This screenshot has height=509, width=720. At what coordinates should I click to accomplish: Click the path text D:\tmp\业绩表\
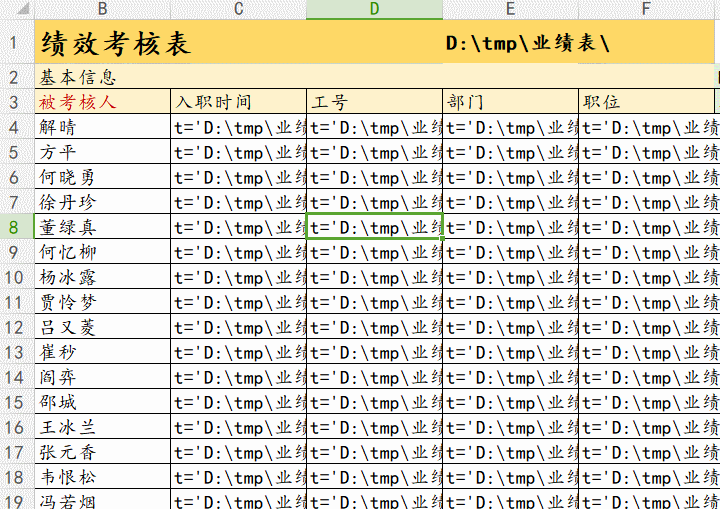pos(527,43)
